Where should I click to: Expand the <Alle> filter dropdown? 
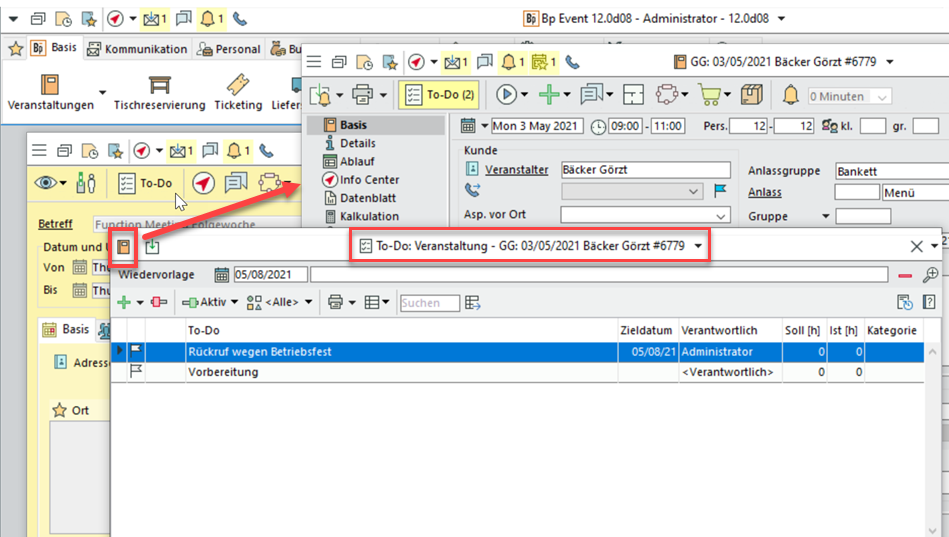click(280, 303)
